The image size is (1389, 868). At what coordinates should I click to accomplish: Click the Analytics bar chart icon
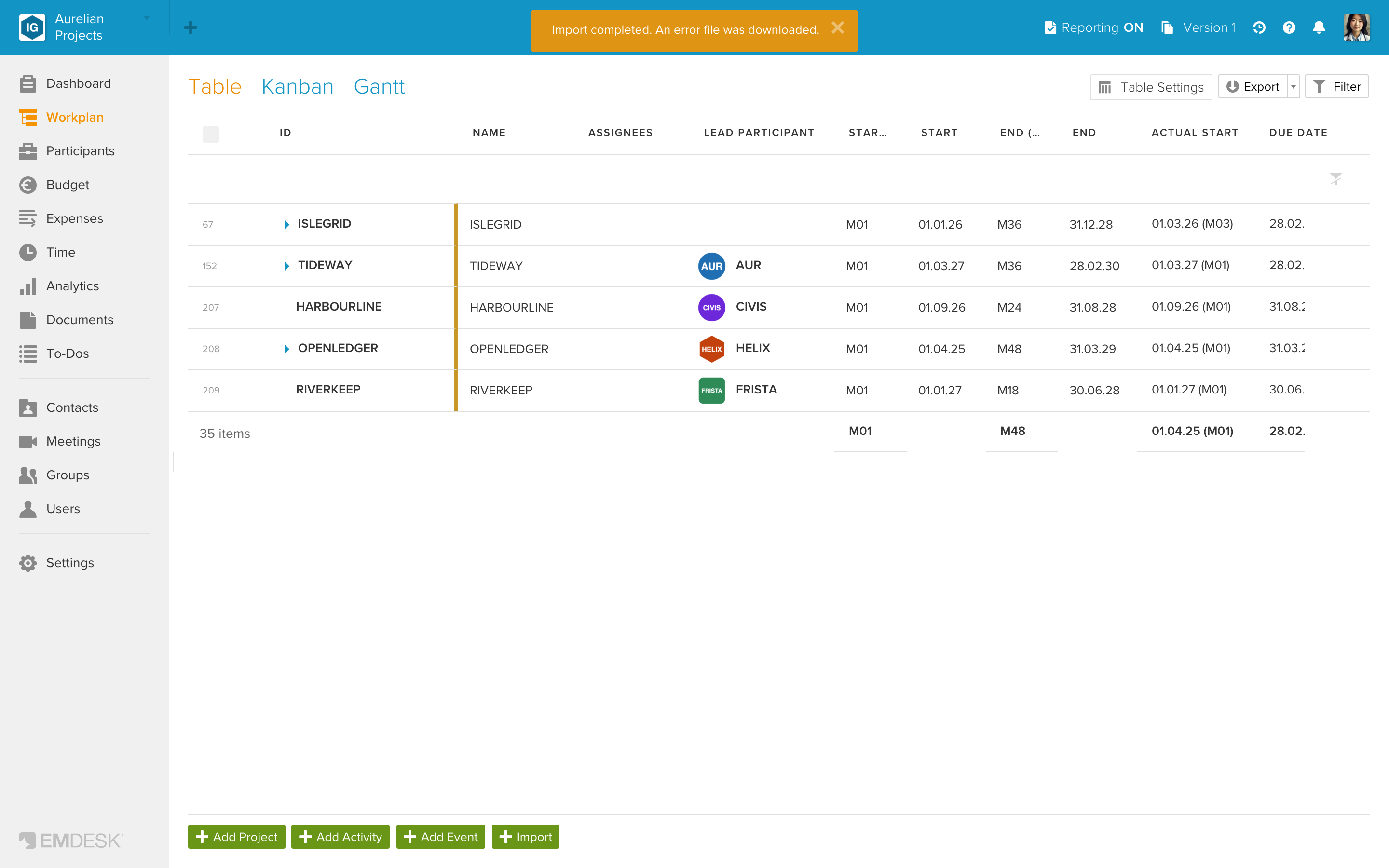27,286
